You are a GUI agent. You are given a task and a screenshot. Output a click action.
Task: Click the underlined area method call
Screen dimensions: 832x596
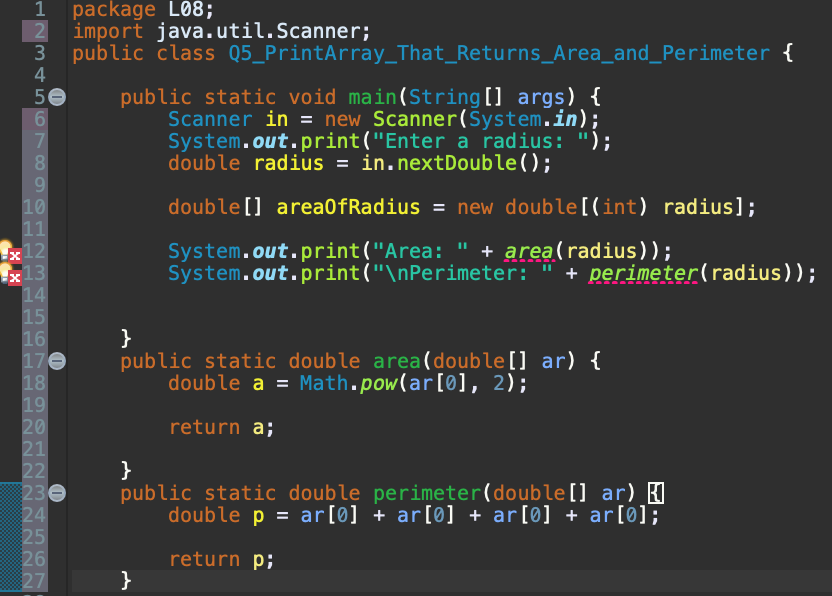530,251
